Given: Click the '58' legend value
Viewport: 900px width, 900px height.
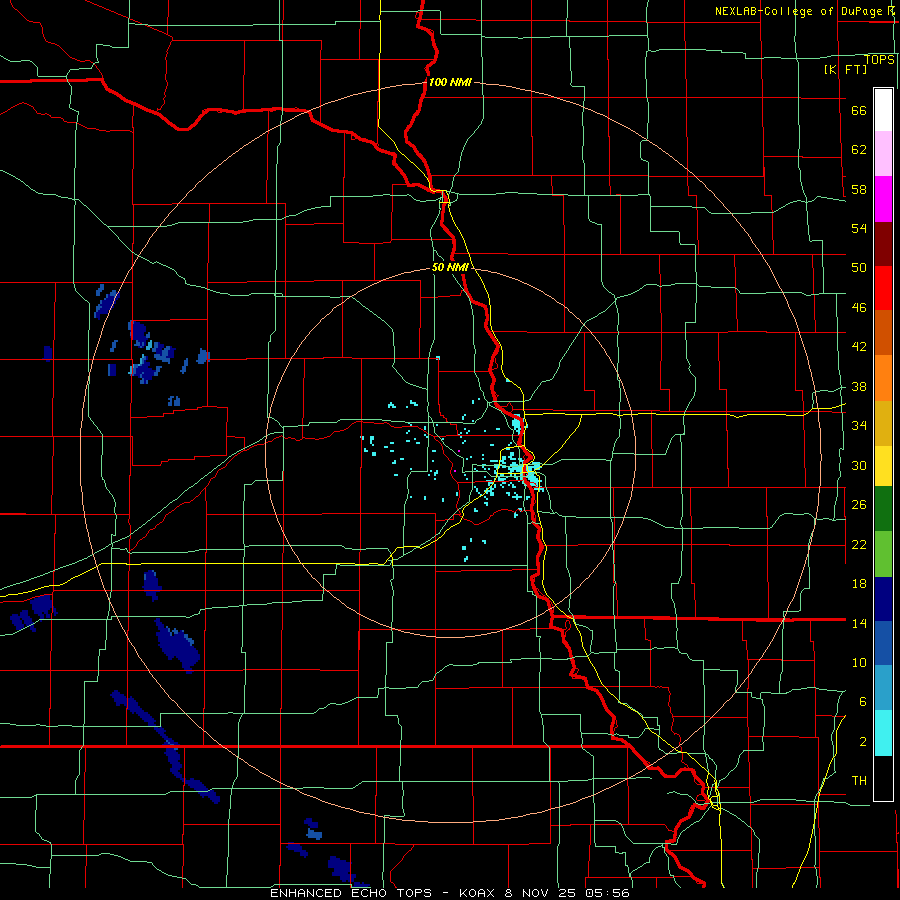Looking at the screenshot, I should click(859, 189).
